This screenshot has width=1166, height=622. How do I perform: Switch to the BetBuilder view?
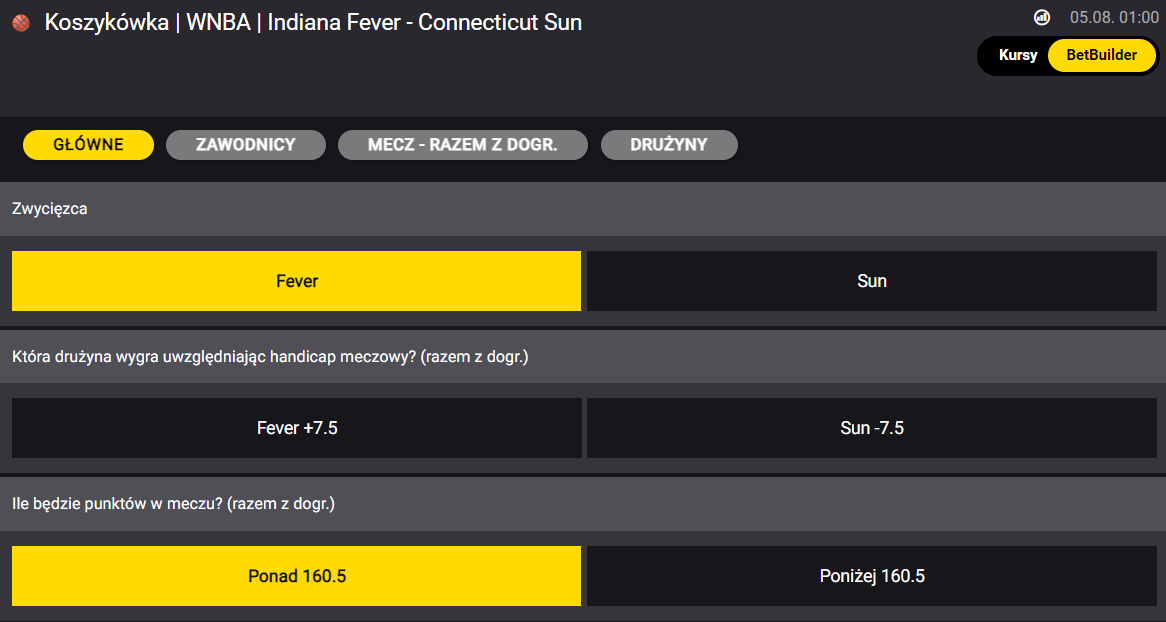coord(1099,55)
